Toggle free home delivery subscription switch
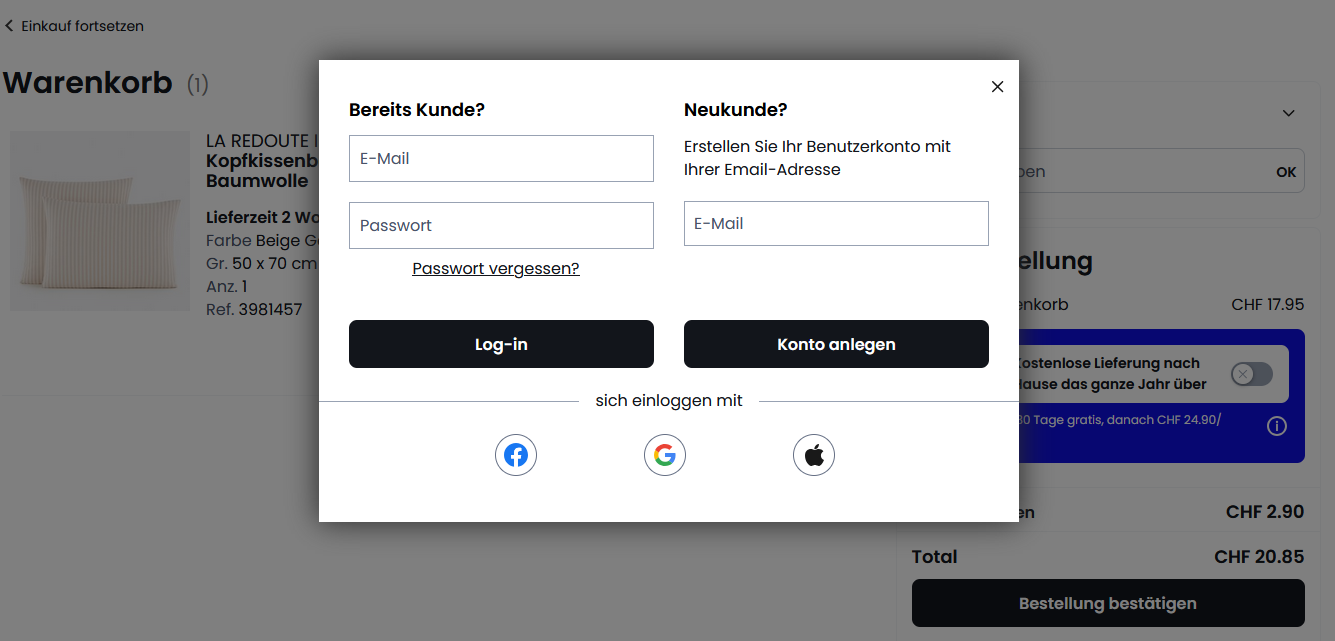This screenshot has height=641, width=1335. [x=1252, y=374]
